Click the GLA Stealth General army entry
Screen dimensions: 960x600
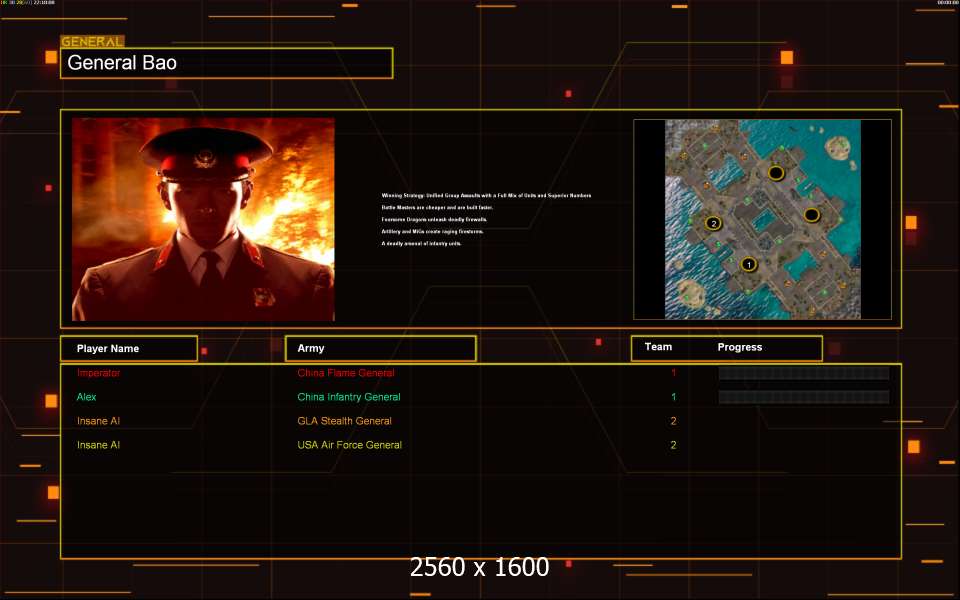click(x=344, y=421)
